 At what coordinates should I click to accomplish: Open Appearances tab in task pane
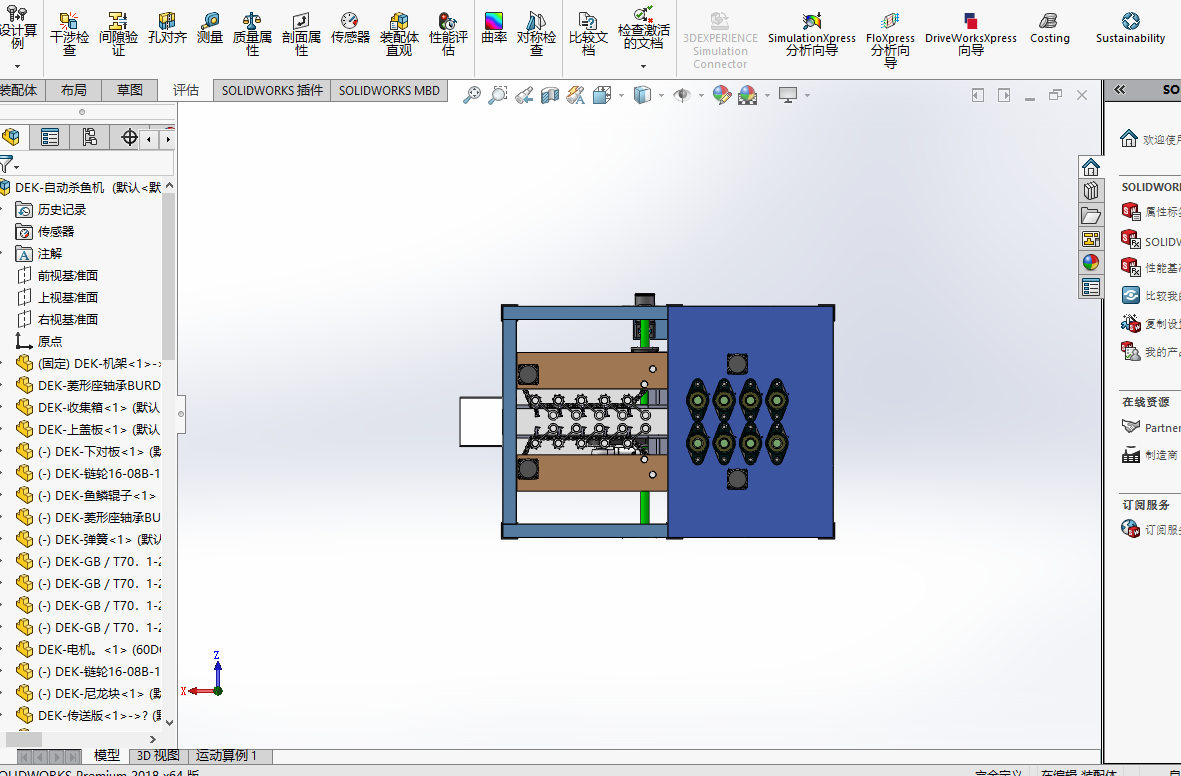click(1091, 263)
